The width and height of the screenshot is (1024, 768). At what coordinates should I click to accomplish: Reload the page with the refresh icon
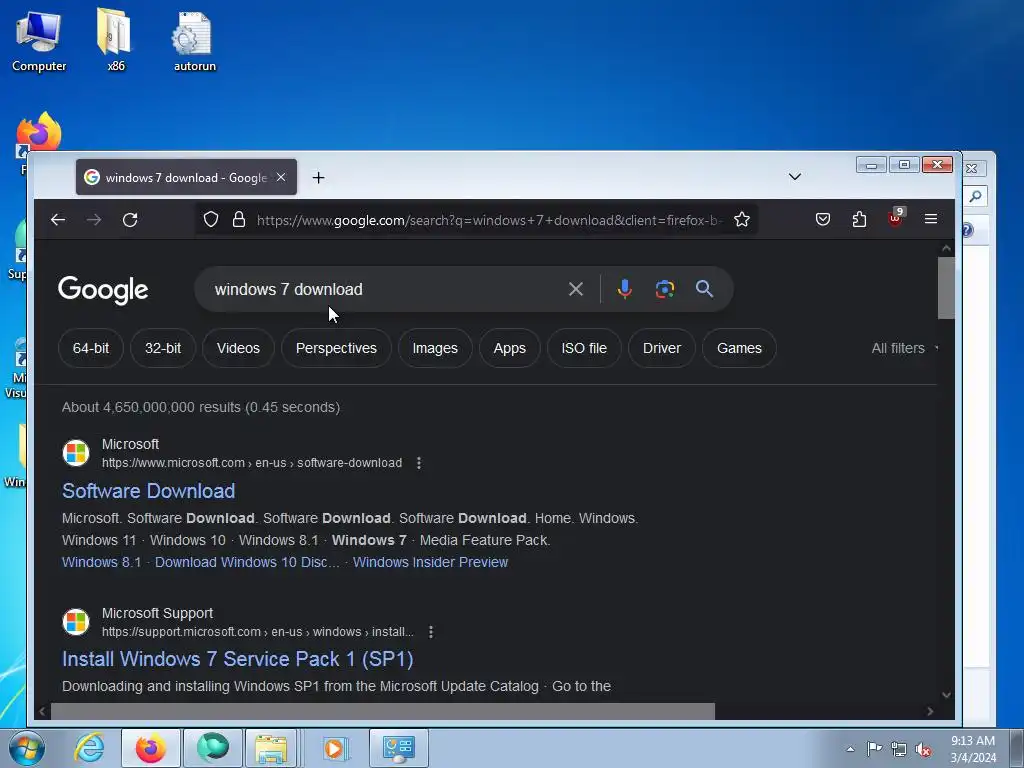point(130,220)
